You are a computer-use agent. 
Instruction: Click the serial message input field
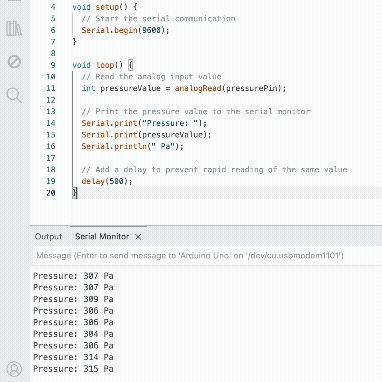(x=207, y=256)
